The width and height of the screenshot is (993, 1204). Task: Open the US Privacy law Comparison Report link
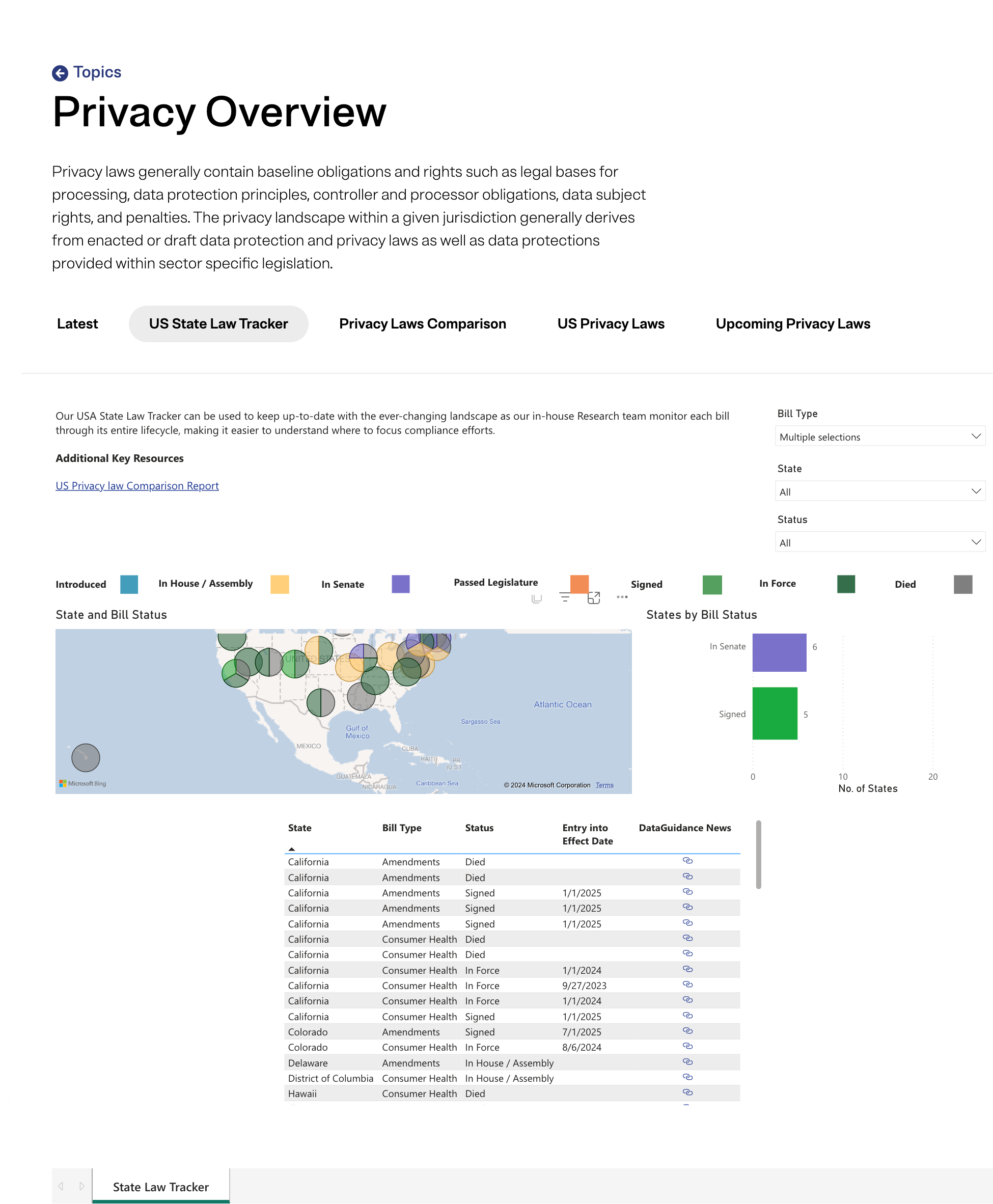136,485
